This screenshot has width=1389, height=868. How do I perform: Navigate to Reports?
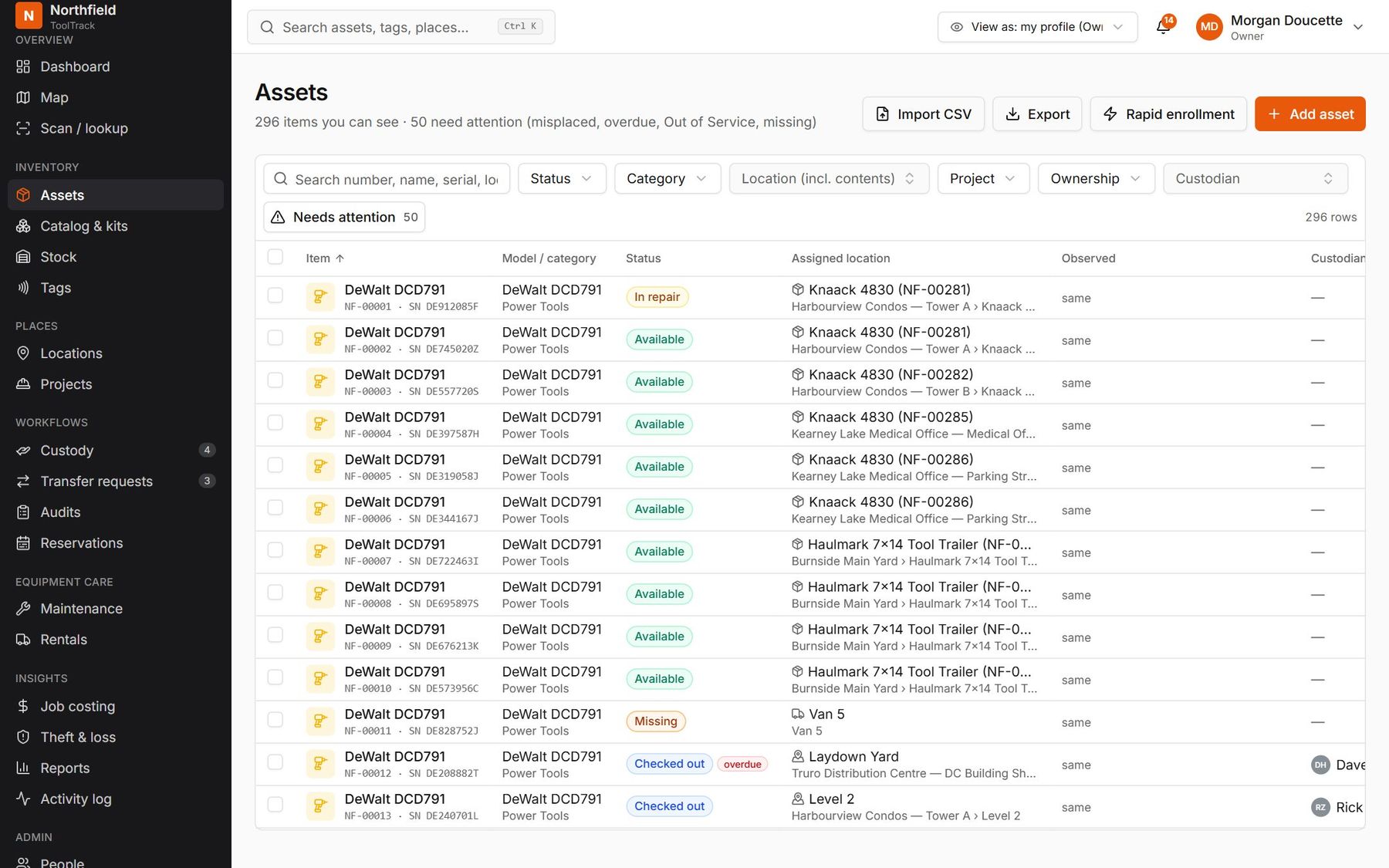pyautogui.click(x=116, y=768)
